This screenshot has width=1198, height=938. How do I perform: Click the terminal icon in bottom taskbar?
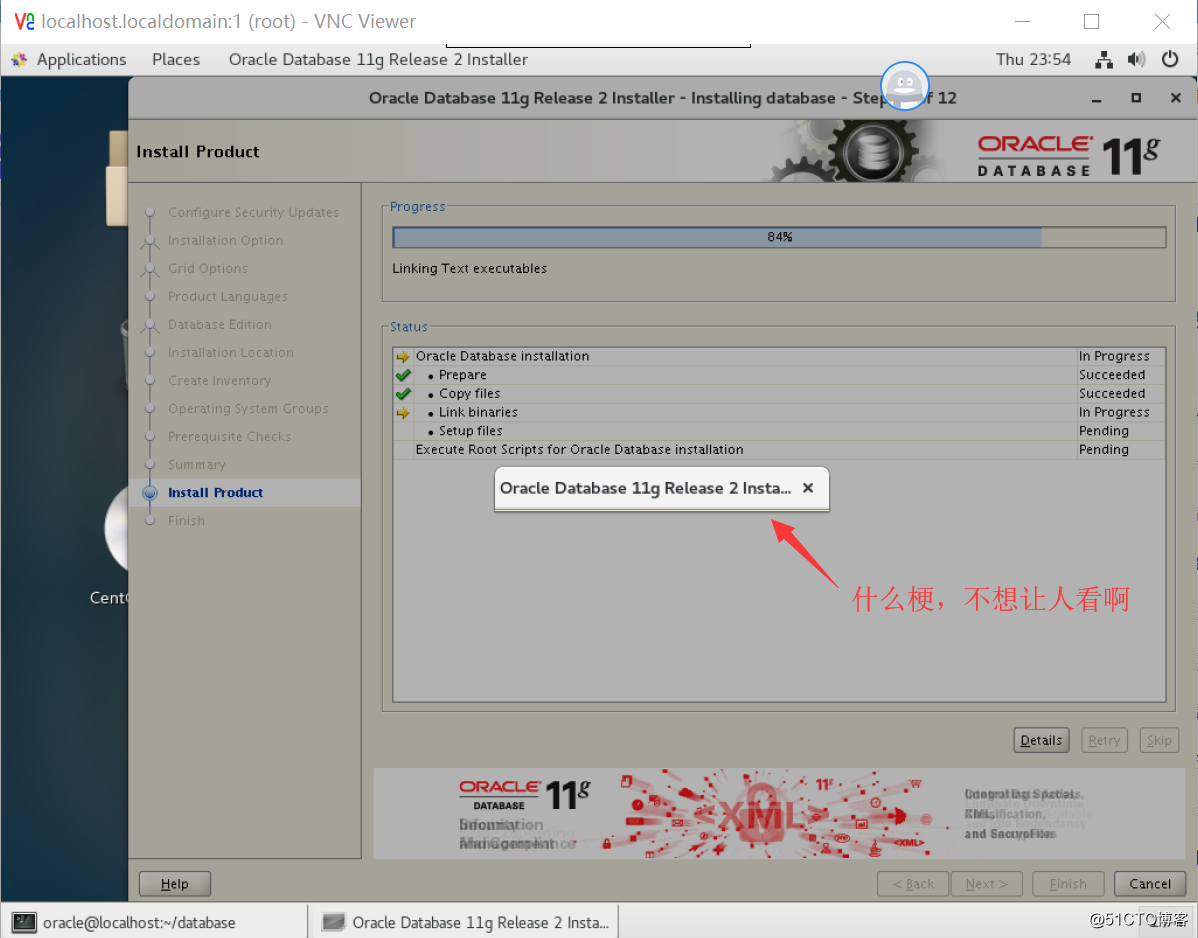coord(24,922)
